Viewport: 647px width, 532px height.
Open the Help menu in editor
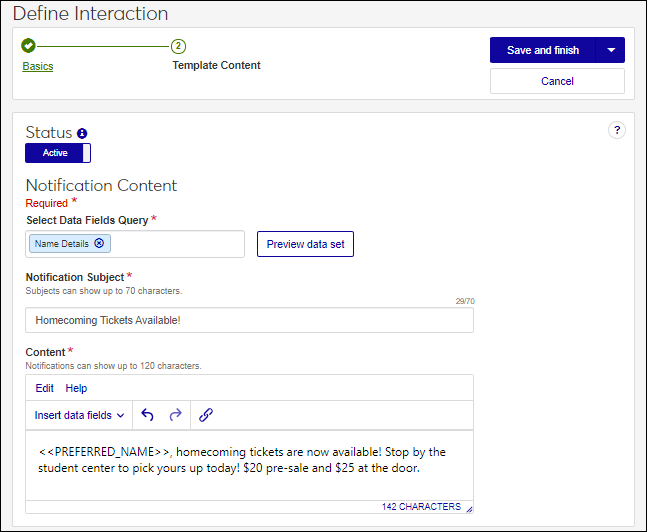[76, 388]
